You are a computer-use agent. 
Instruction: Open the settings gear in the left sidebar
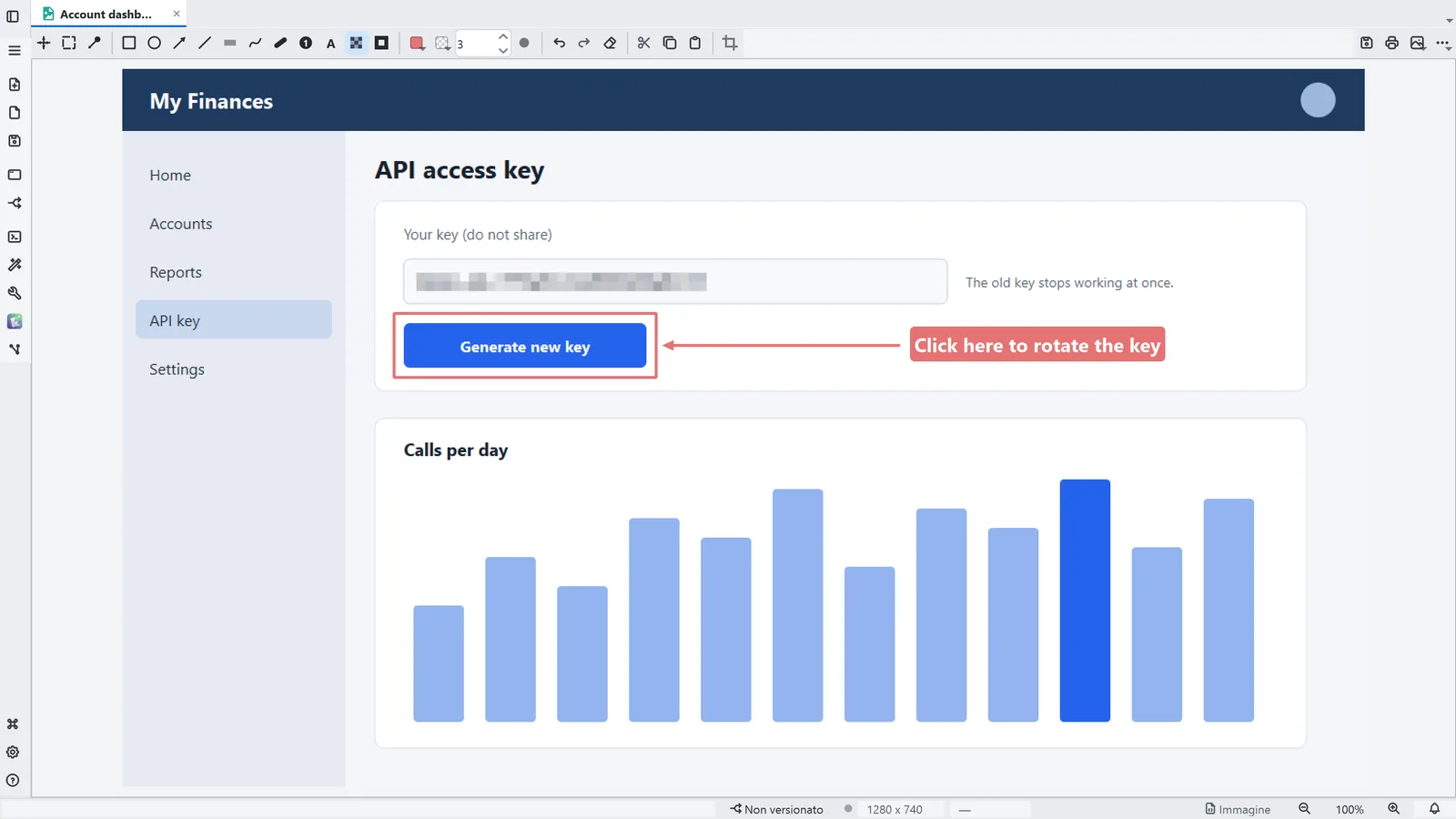tap(13, 753)
